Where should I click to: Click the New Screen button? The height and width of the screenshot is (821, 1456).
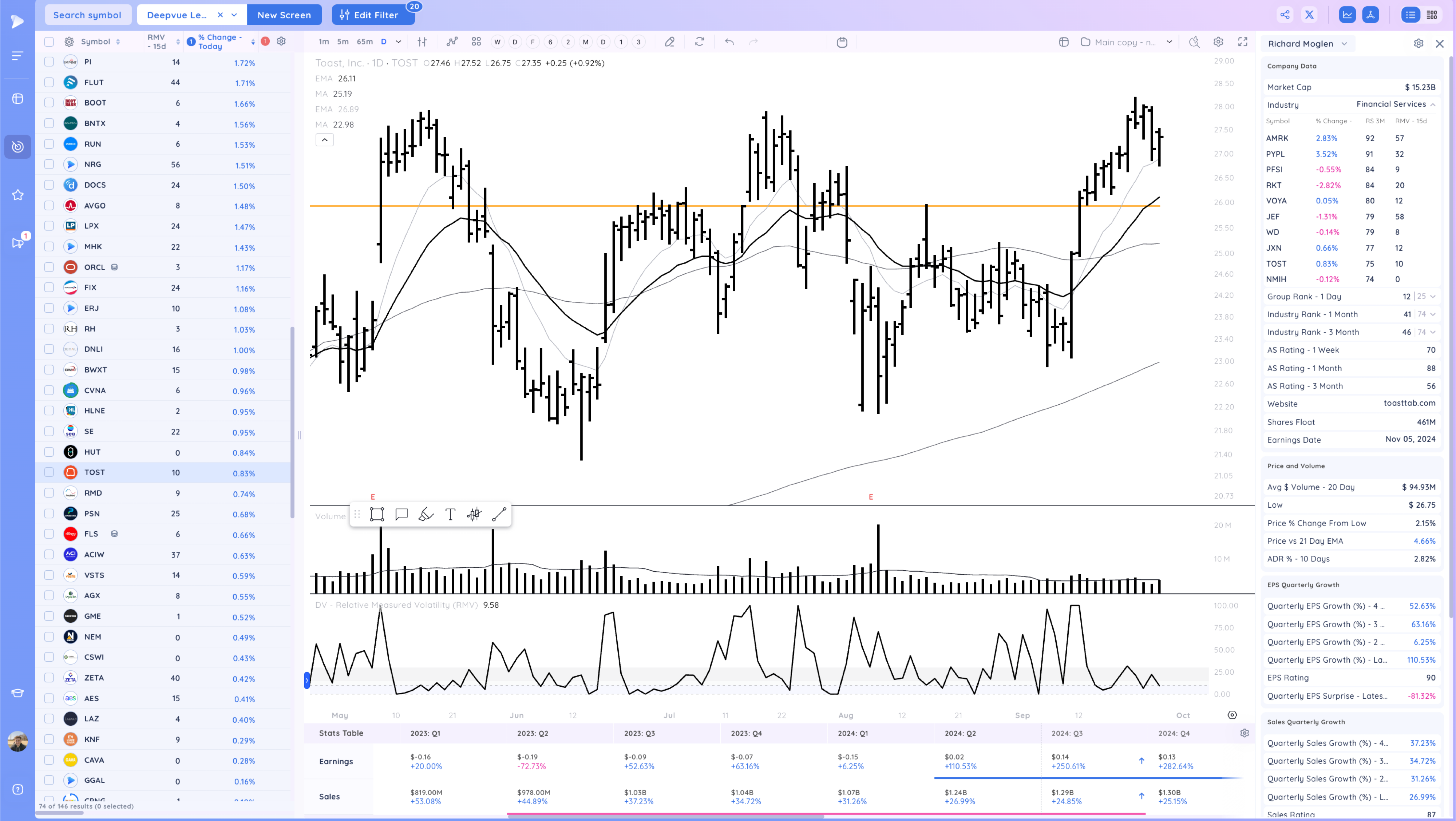284,15
